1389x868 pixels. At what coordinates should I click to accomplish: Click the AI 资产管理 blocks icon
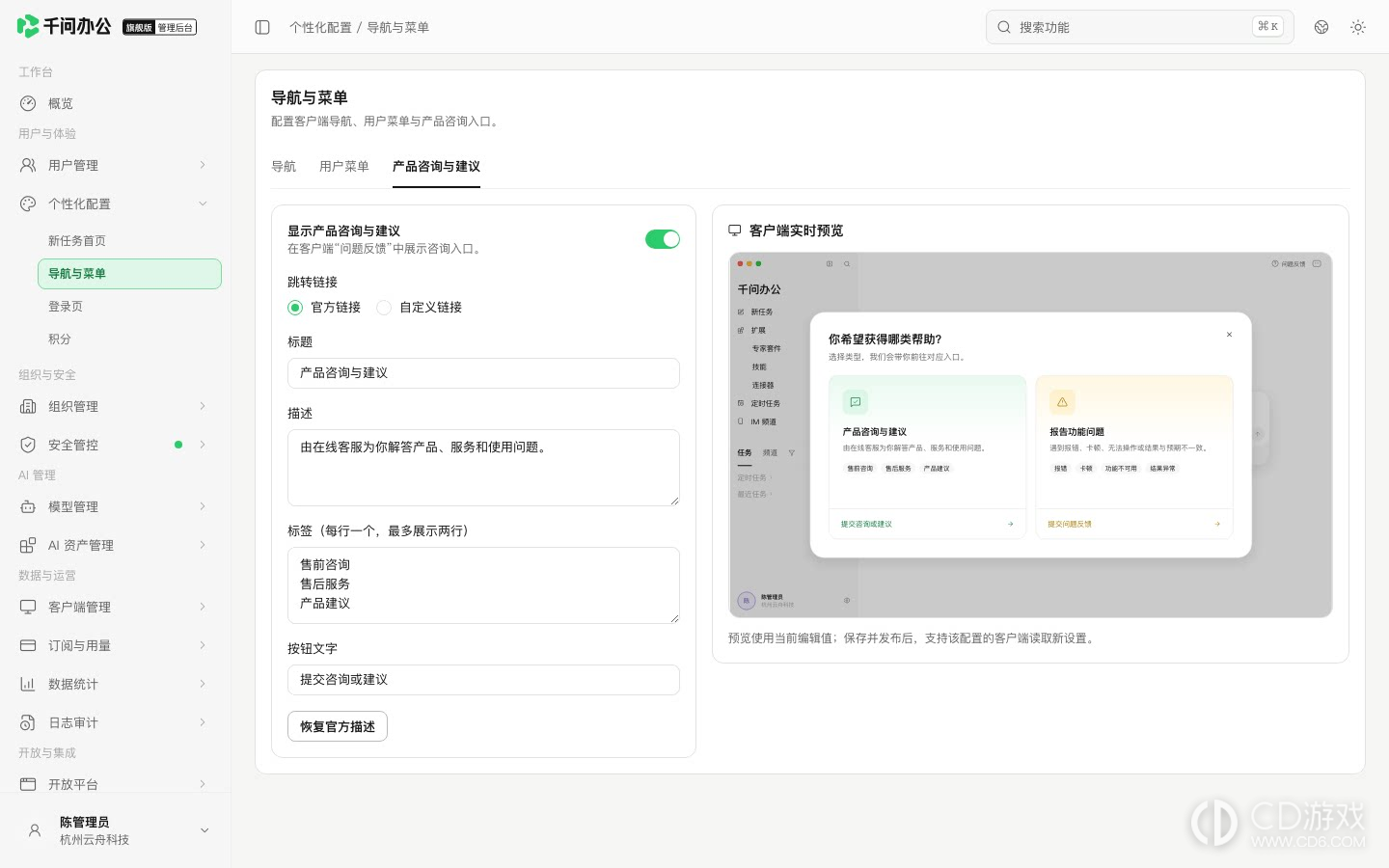[28, 545]
